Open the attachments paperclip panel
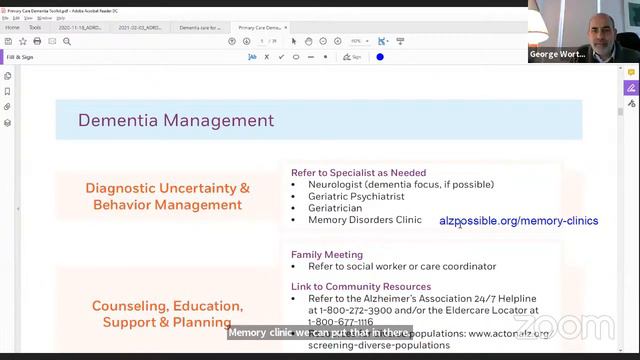Screen dimensions: 640x360 click(7, 107)
